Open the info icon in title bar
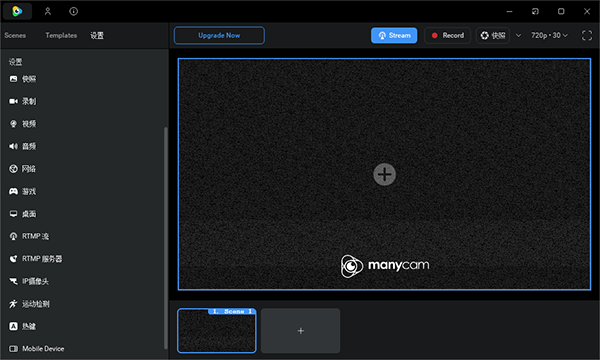 [x=73, y=11]
